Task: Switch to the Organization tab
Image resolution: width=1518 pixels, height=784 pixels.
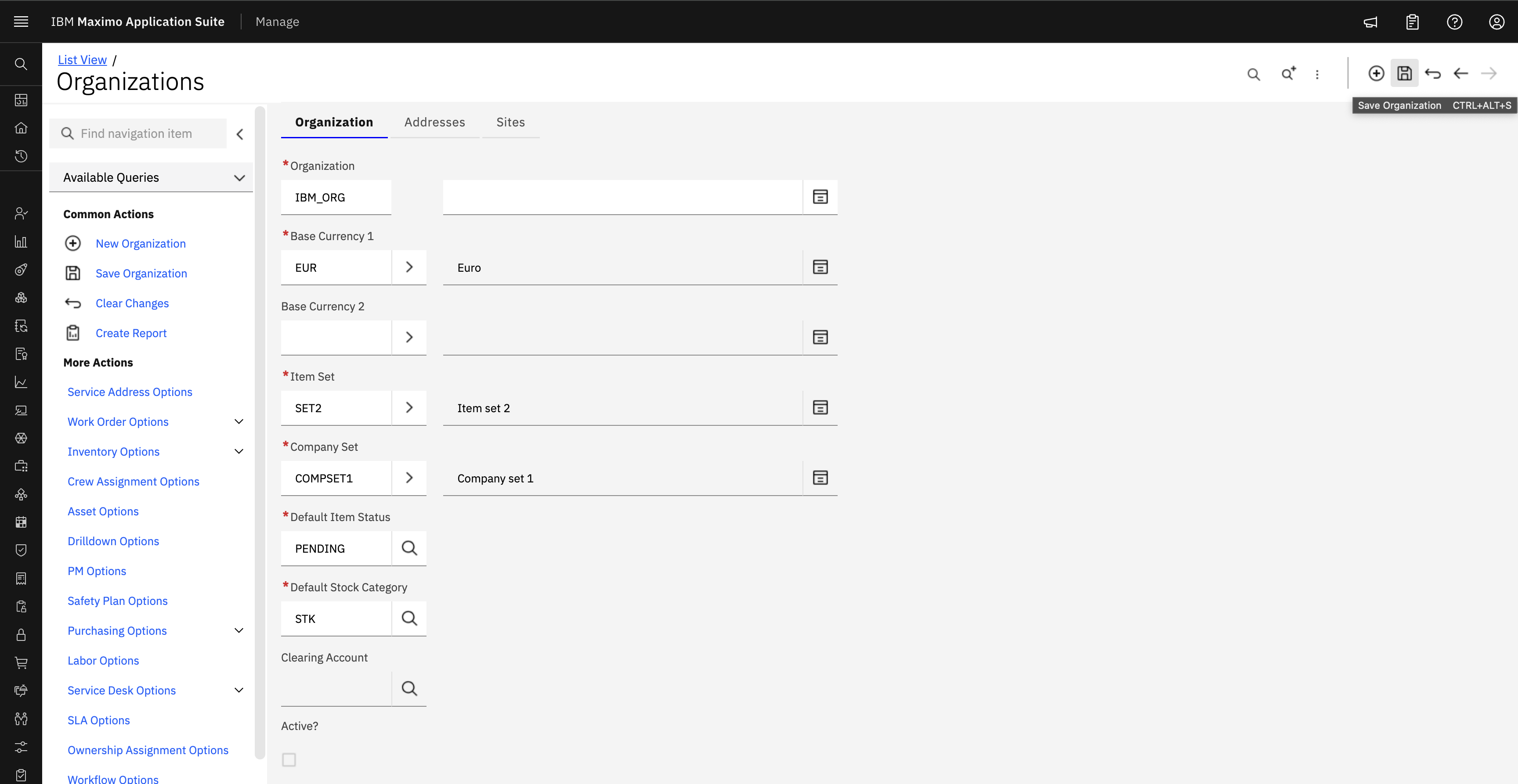Action: (334, 122)
